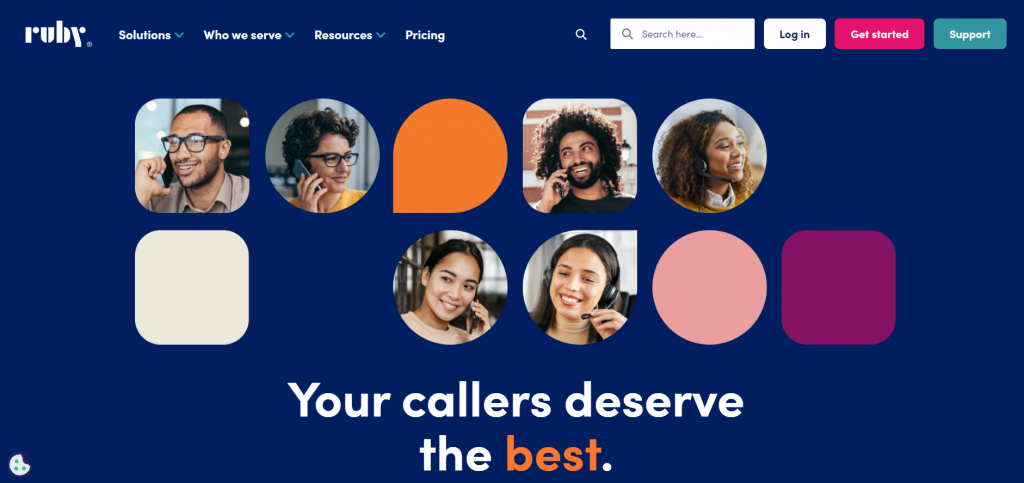
Task: Expand the Resources dropdown chevron
Action: [x=381, y=35]
